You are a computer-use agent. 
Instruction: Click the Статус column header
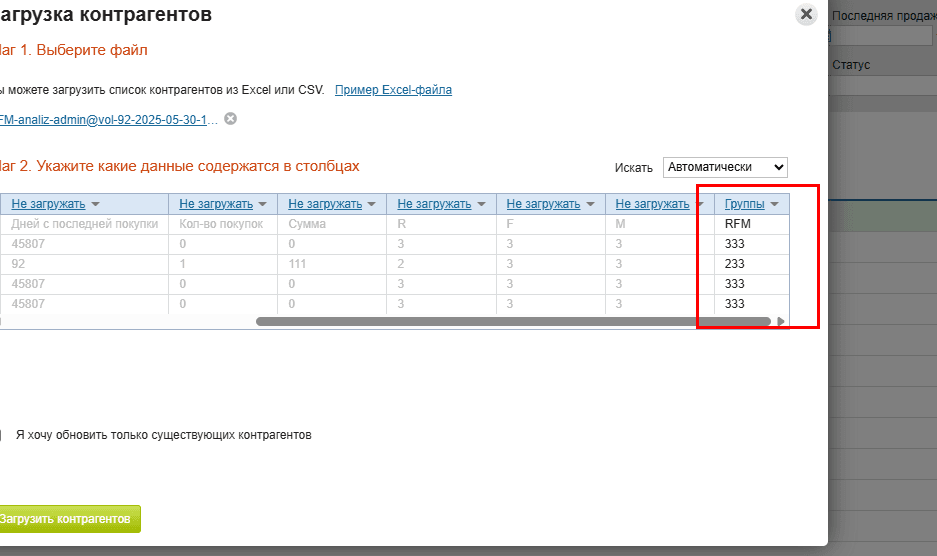point(851,65)
